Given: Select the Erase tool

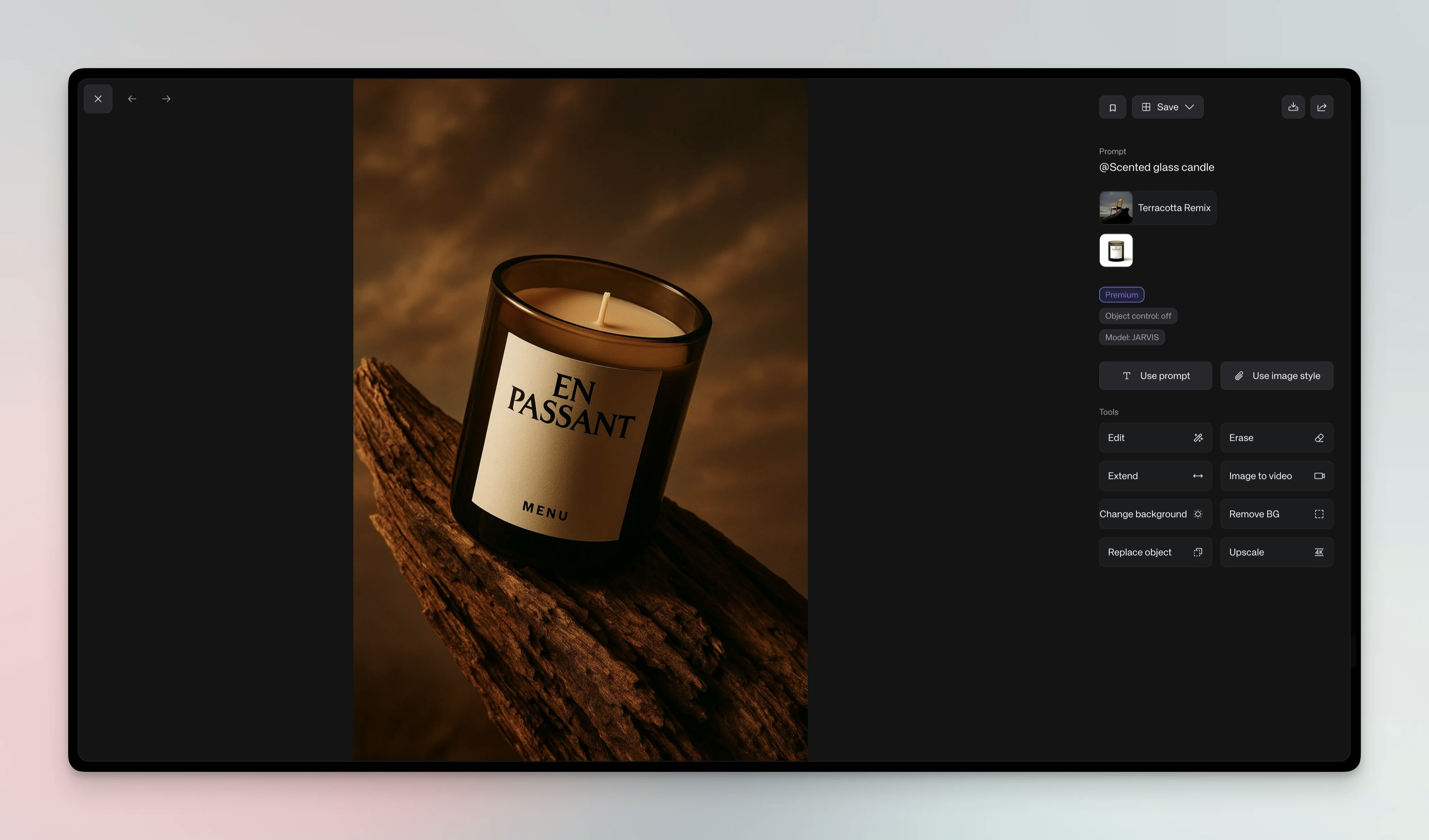Looking at the screenshot, I should (x=1276, y=438).
